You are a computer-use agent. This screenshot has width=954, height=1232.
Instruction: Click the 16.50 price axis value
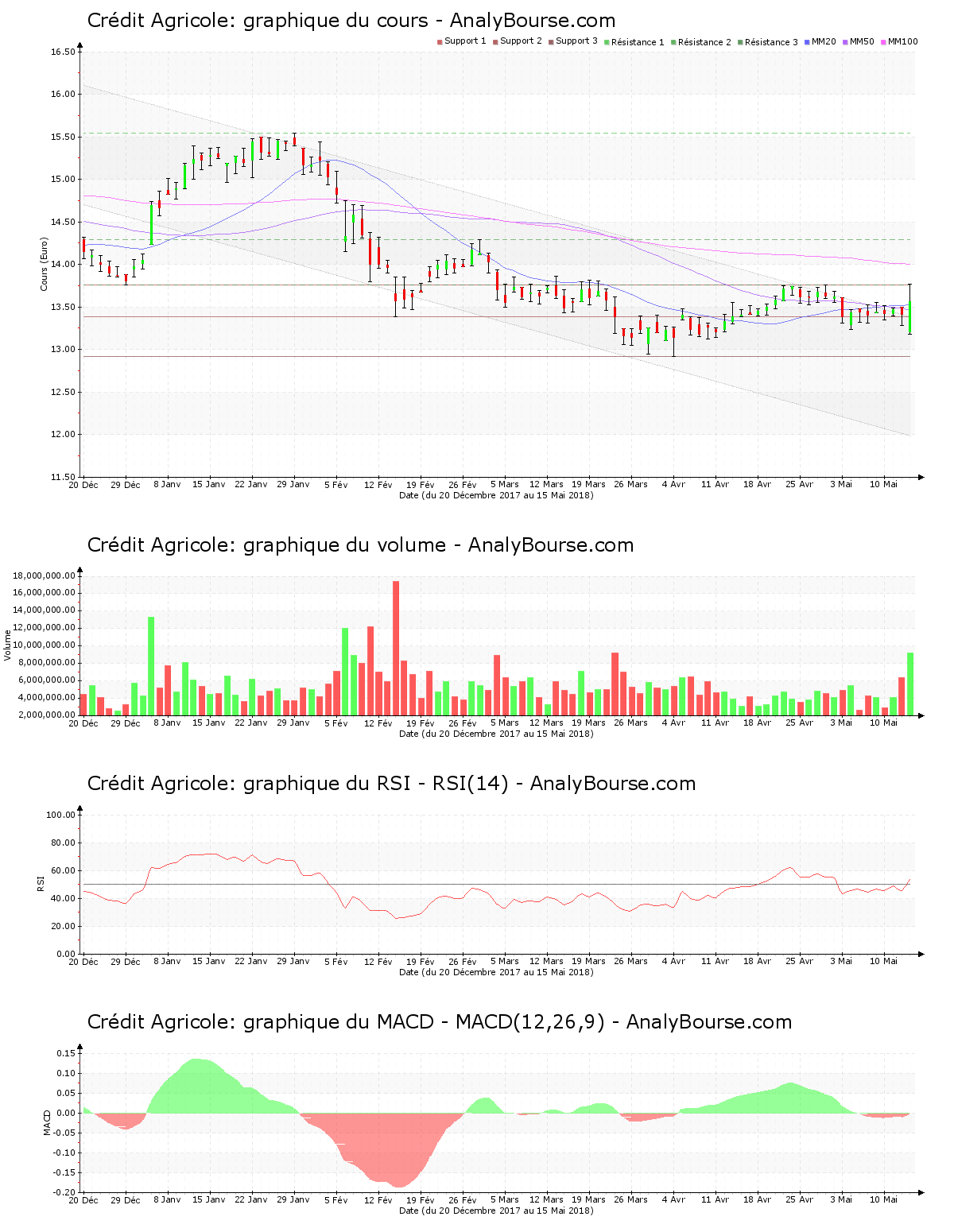click(x=63, y=52)
